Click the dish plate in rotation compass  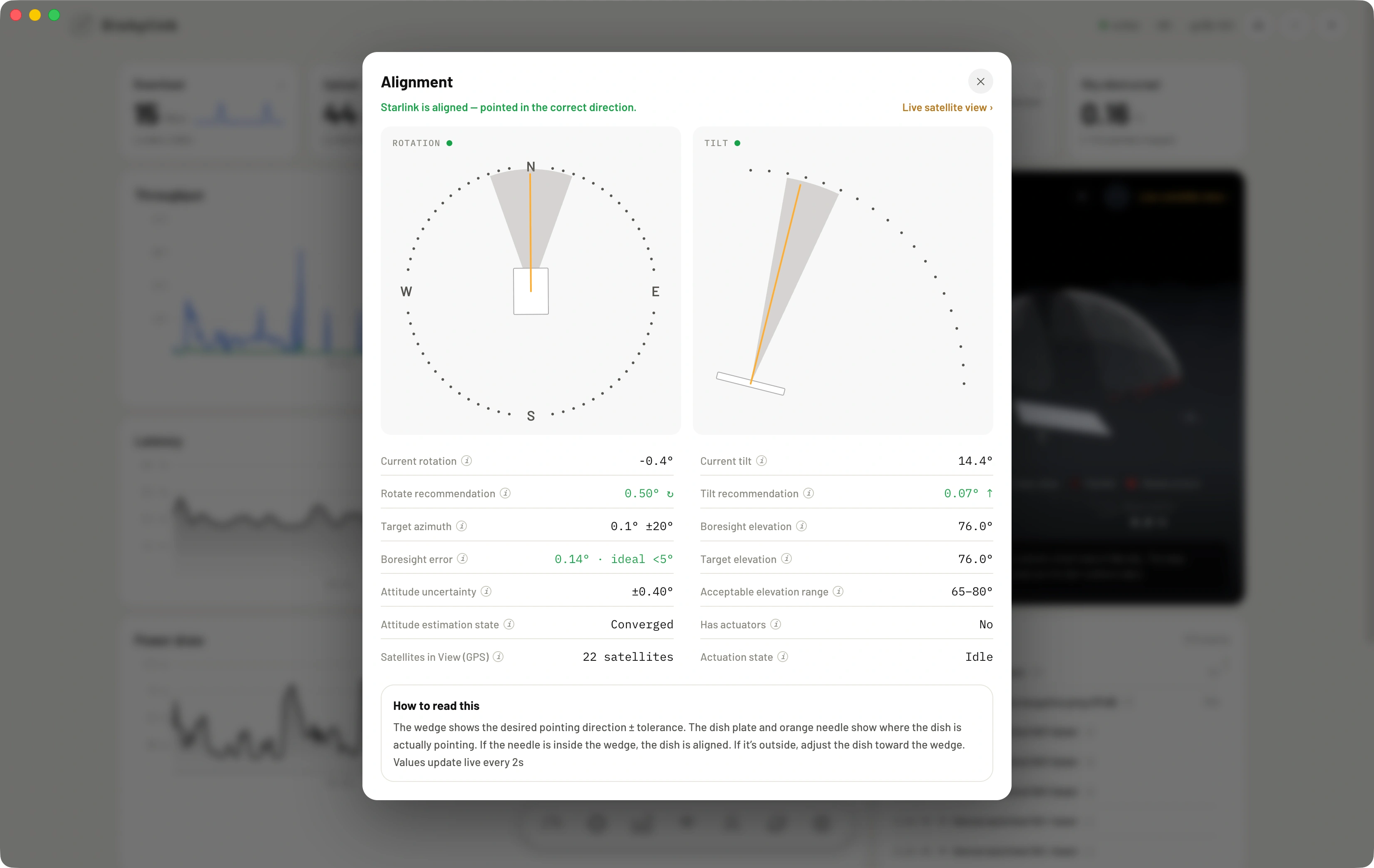[531, 291]
